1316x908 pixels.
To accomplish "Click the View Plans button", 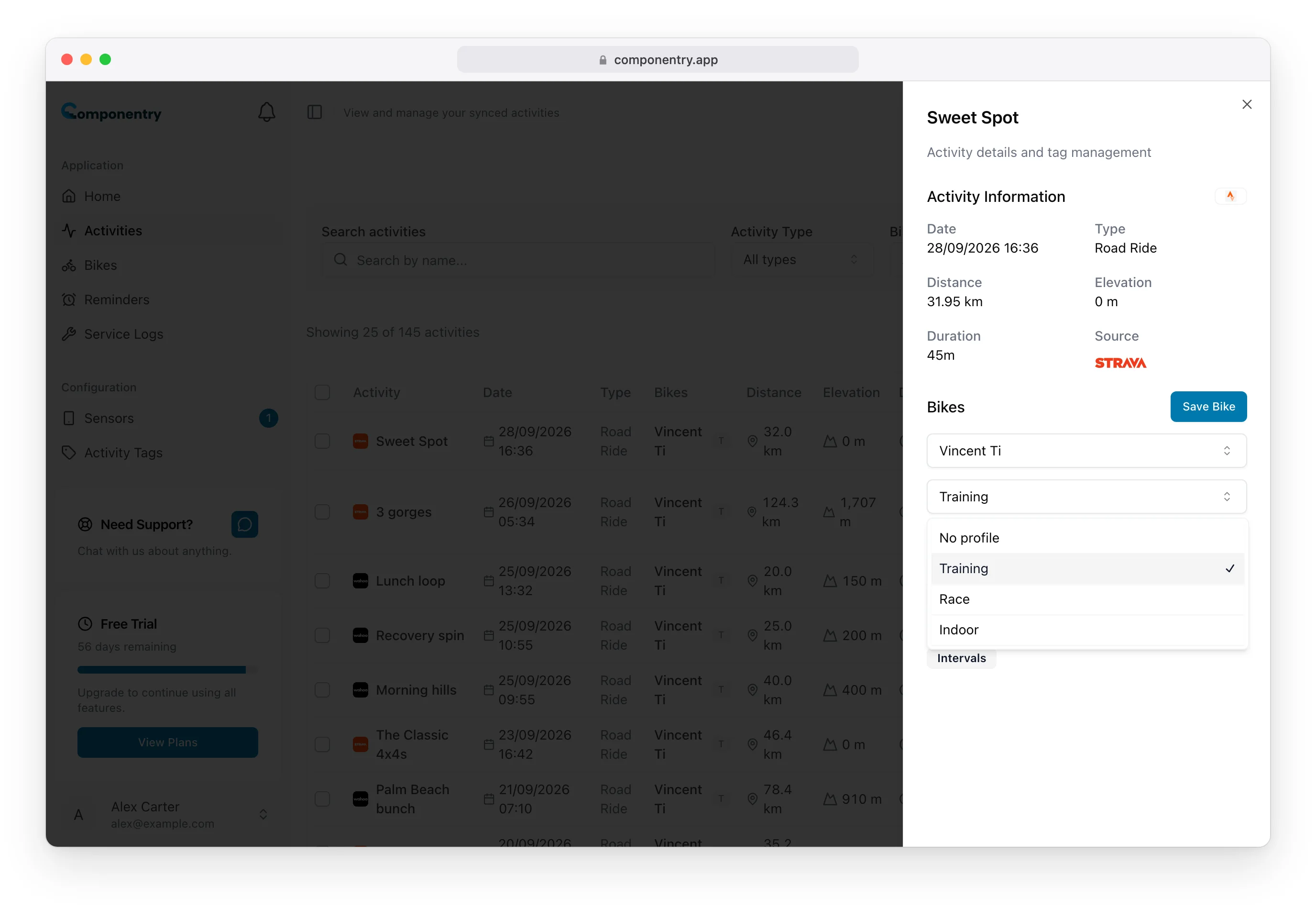I will tap(167, 742).
